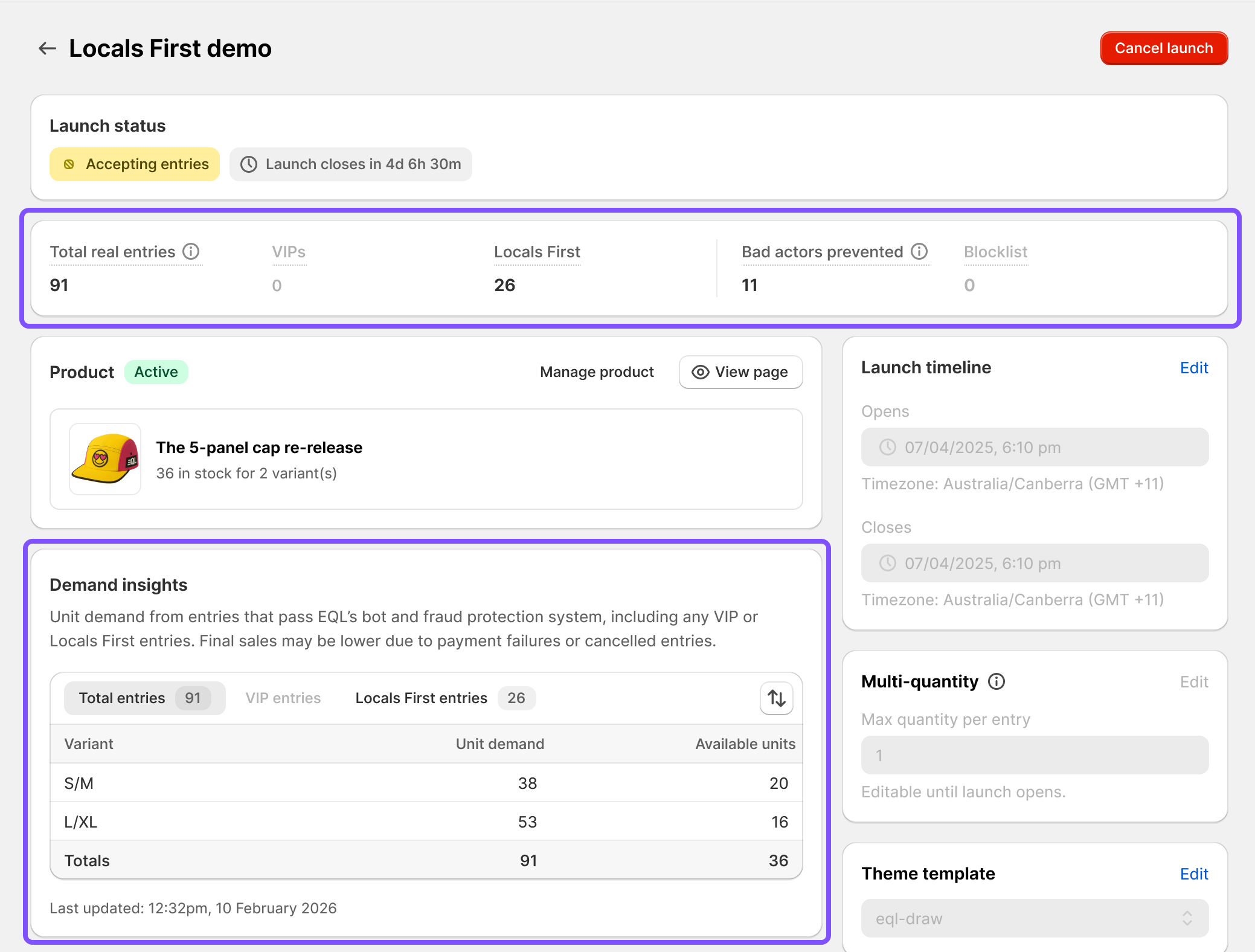Click the View page button
The image size is (1255, 952).
tap(741, 372)
